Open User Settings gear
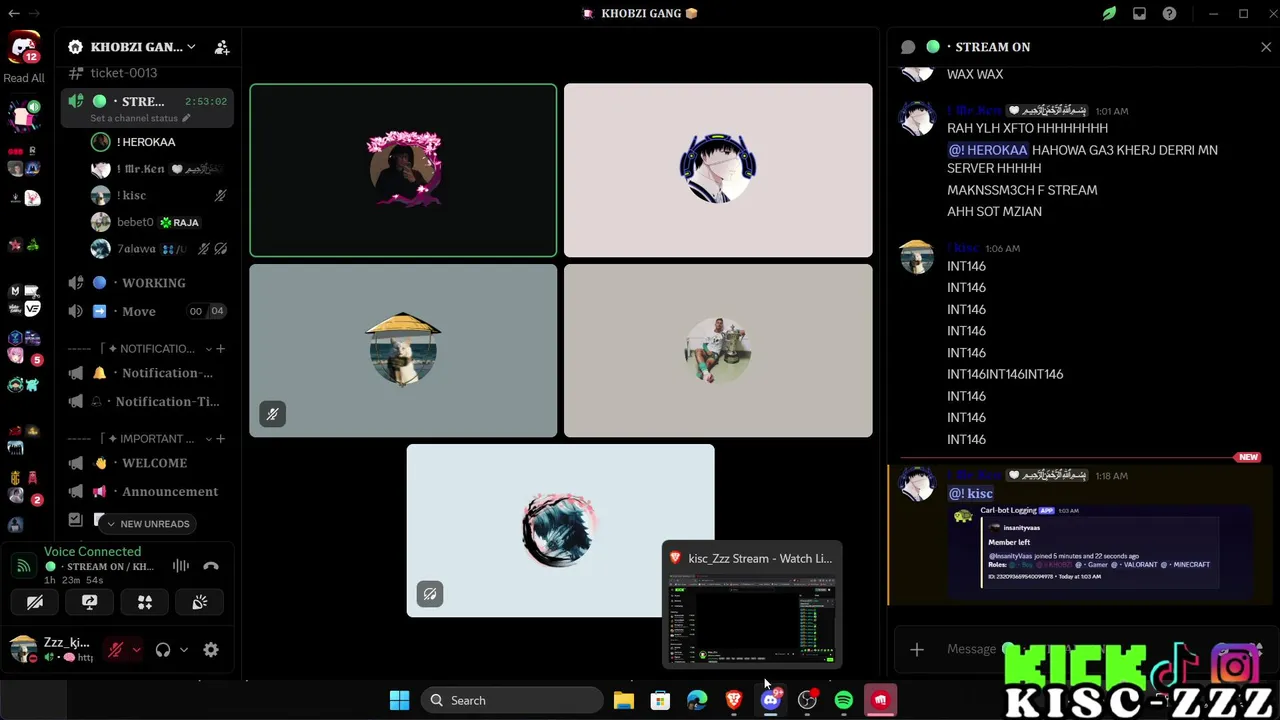 pos(211,650)
